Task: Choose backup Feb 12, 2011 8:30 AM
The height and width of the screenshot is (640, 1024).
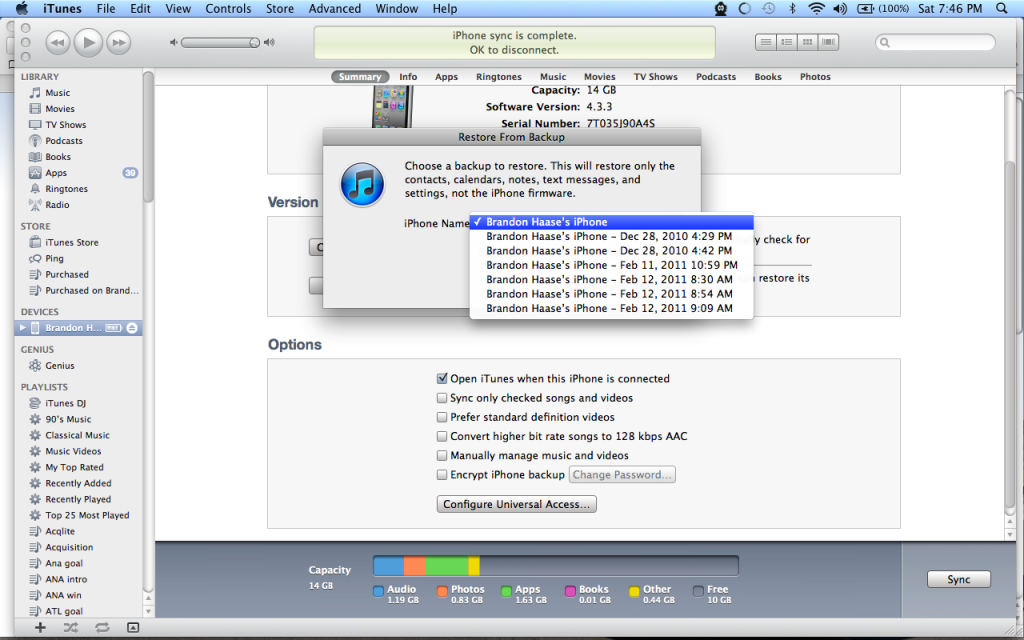Action: click(x=611, y=280)
